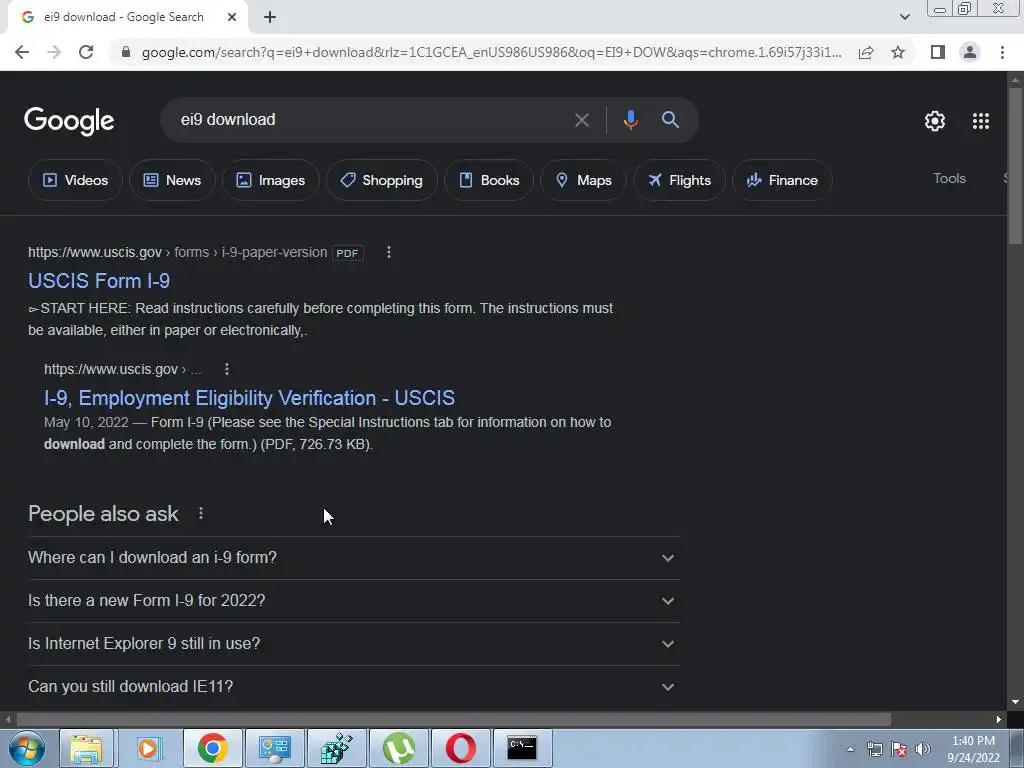Open Google apps grid
Viewport: 1024px width, 768px height.
click(x=981, y=121)
